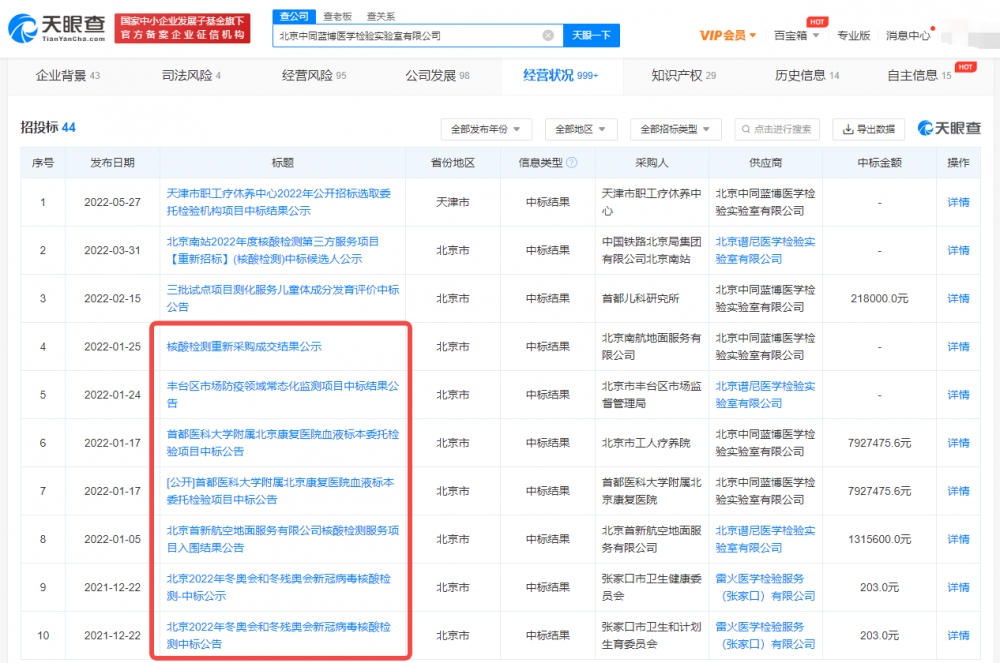
Task: Click the HOT badge on 自主信息 tab
Action: point(966,67)
